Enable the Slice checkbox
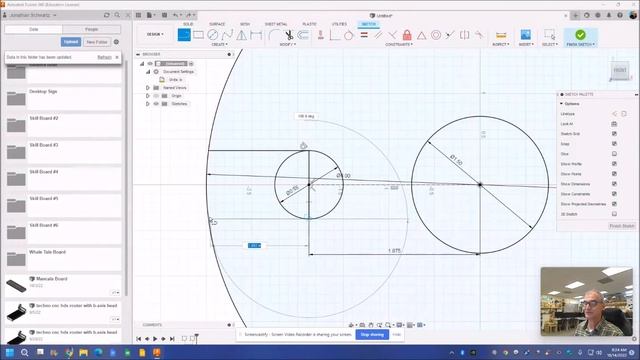The image size is (640, 360). 614,154
